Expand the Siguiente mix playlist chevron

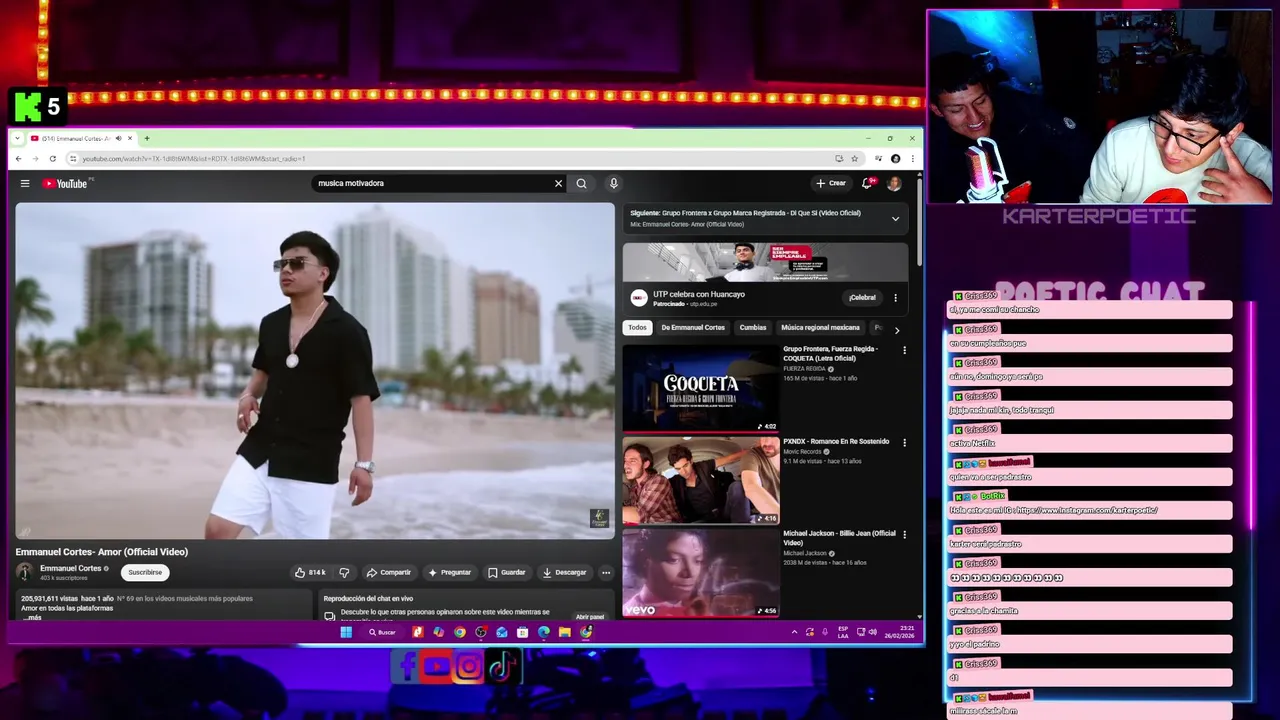(895, 218)
